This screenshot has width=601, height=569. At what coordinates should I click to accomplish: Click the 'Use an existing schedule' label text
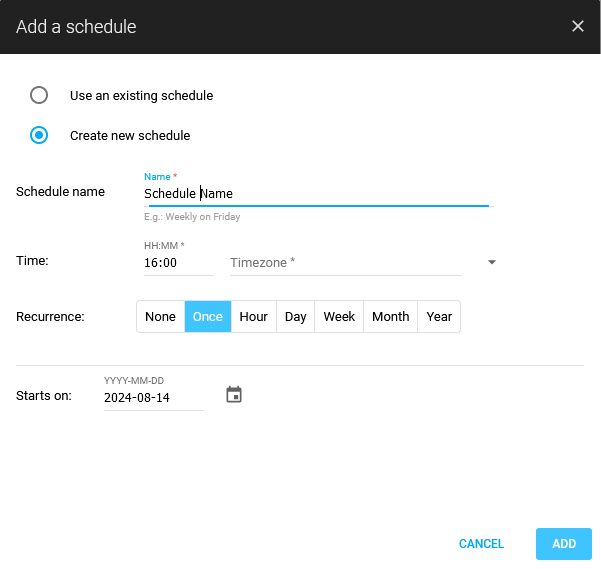coord(141,96)
